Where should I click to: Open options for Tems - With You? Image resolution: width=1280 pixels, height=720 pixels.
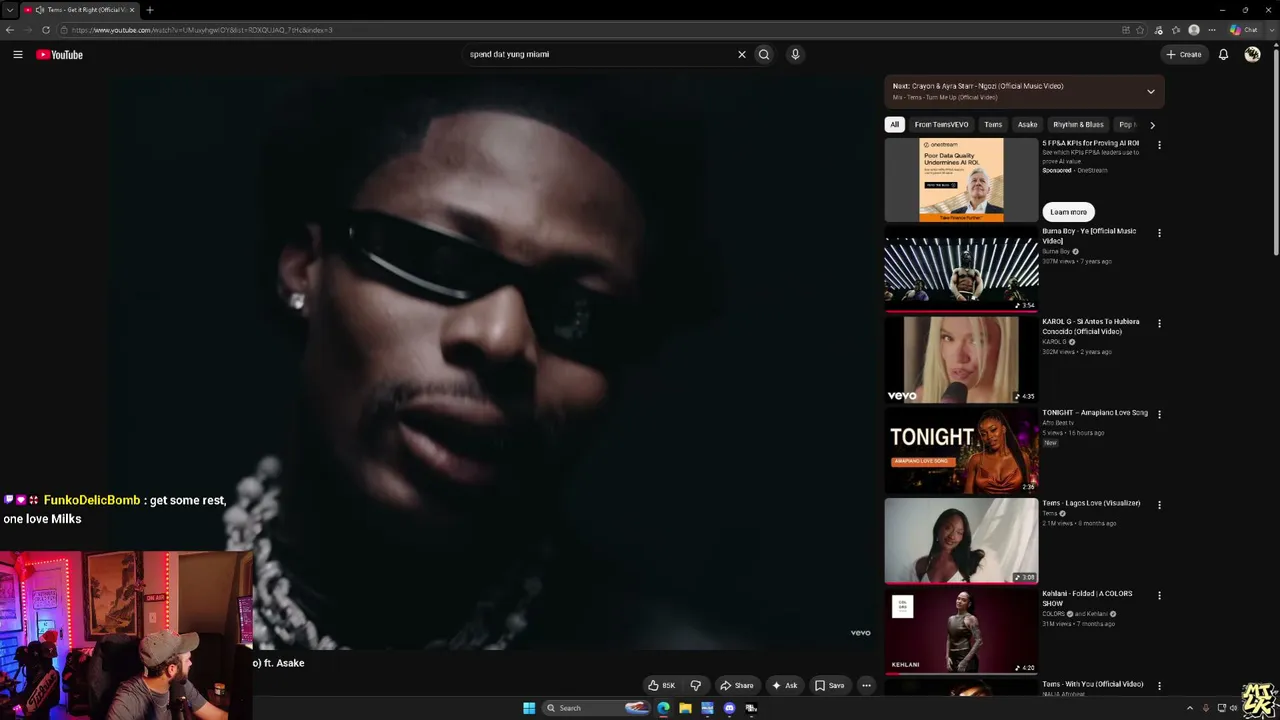pyautogui.click(x=1159, y=686)
